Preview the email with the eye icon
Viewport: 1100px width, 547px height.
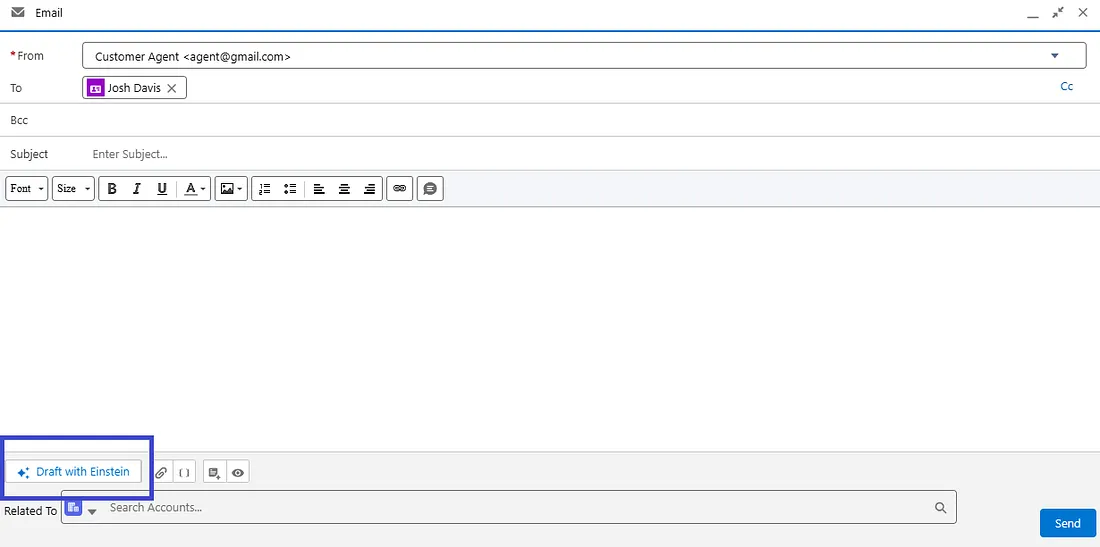[238, 473]
